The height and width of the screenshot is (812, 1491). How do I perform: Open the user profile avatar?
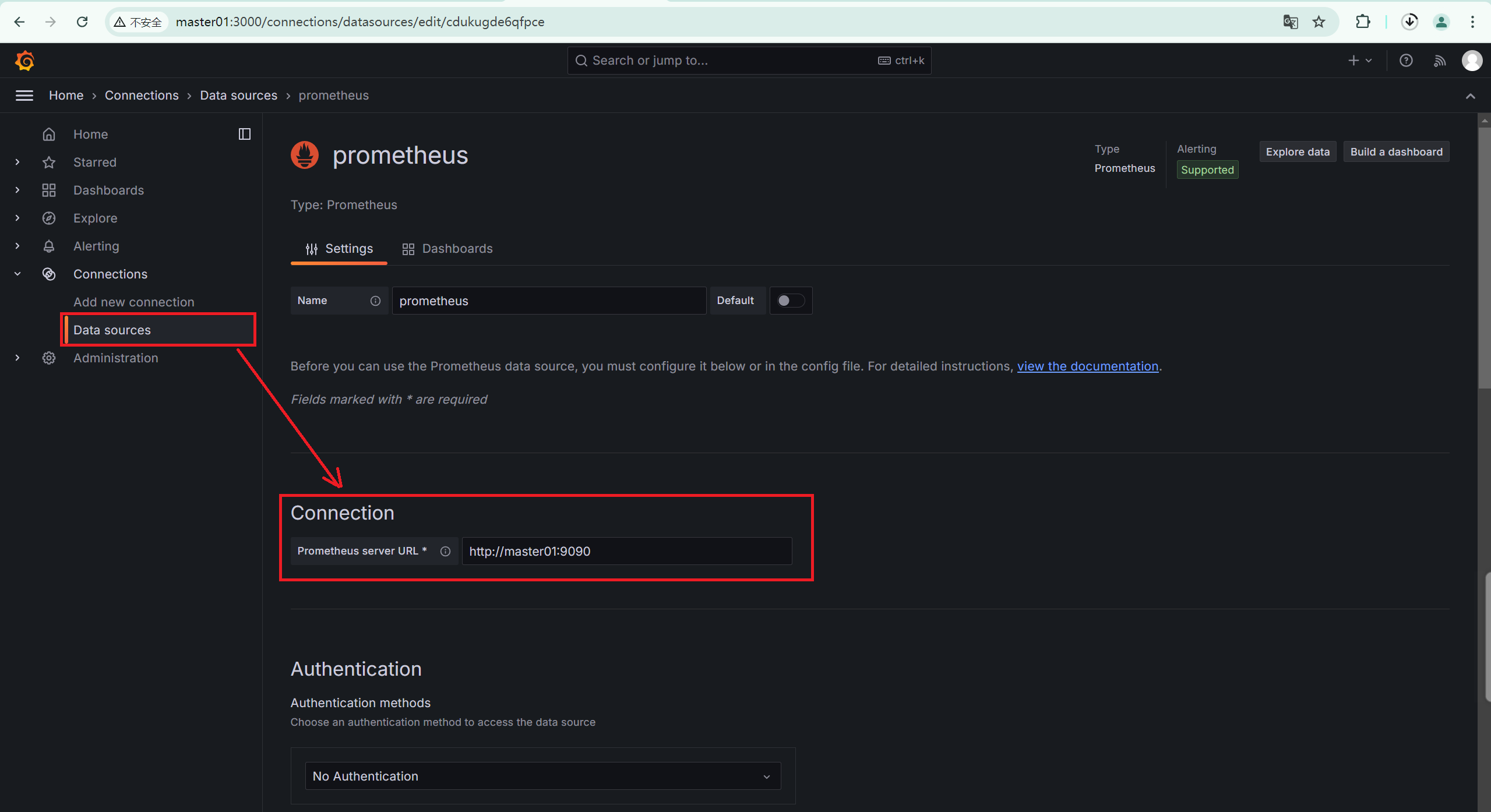pyautogui.click(x=1472, y=61)
